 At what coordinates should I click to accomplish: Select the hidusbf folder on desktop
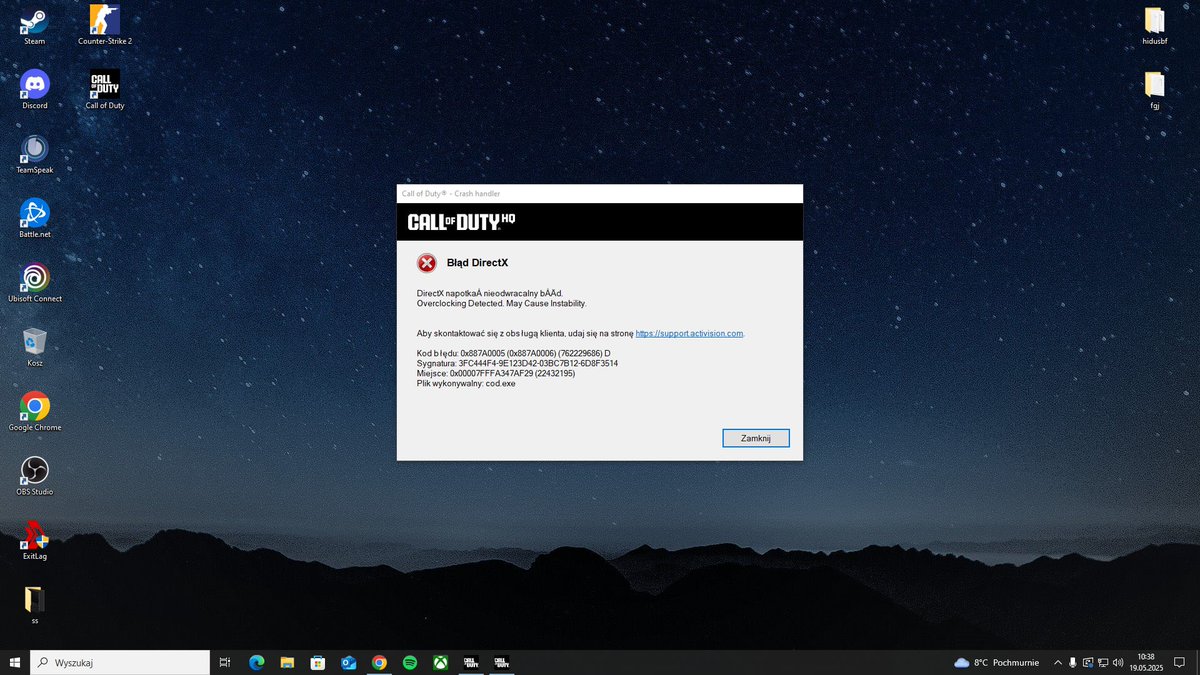pos(1154,25)
